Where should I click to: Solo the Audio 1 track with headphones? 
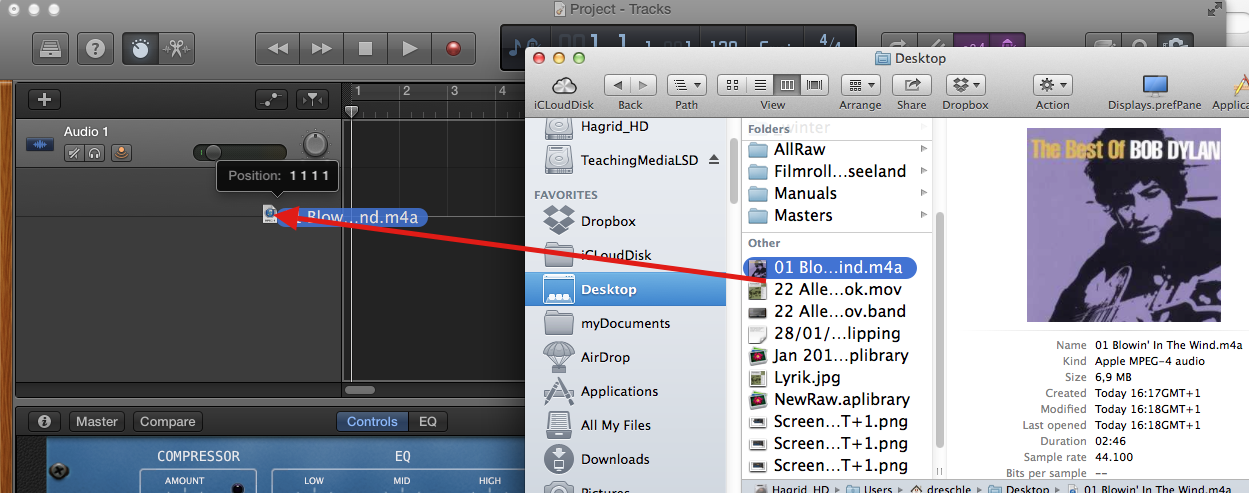94,153
